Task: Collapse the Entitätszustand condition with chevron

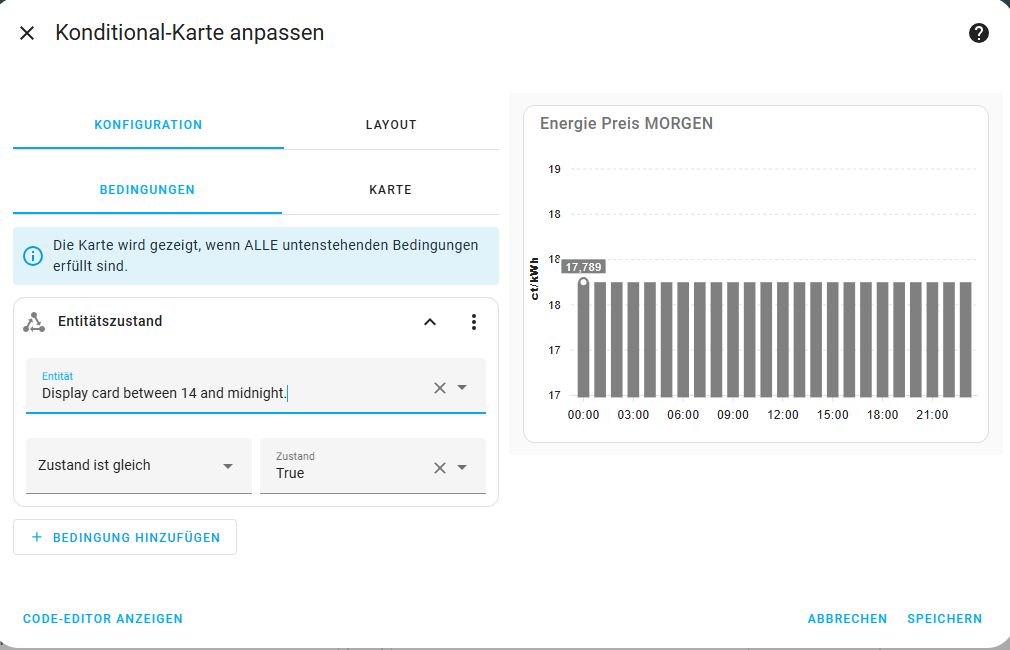Action: 430,322
